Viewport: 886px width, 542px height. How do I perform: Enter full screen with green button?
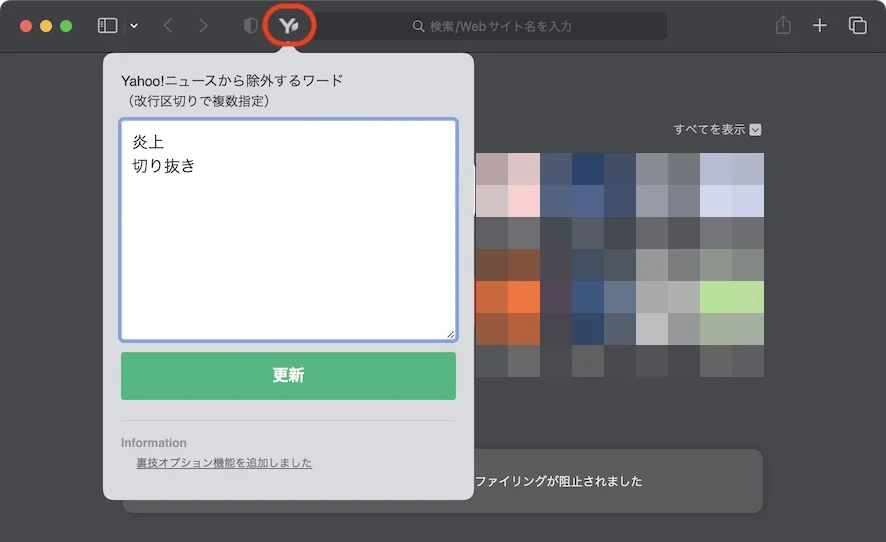66,26
